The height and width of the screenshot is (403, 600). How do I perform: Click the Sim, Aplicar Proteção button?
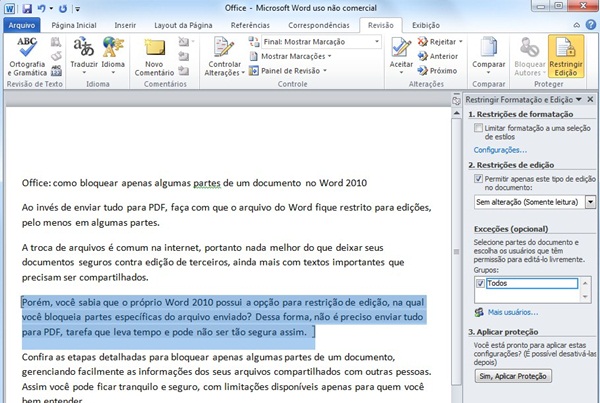(513, 376)
